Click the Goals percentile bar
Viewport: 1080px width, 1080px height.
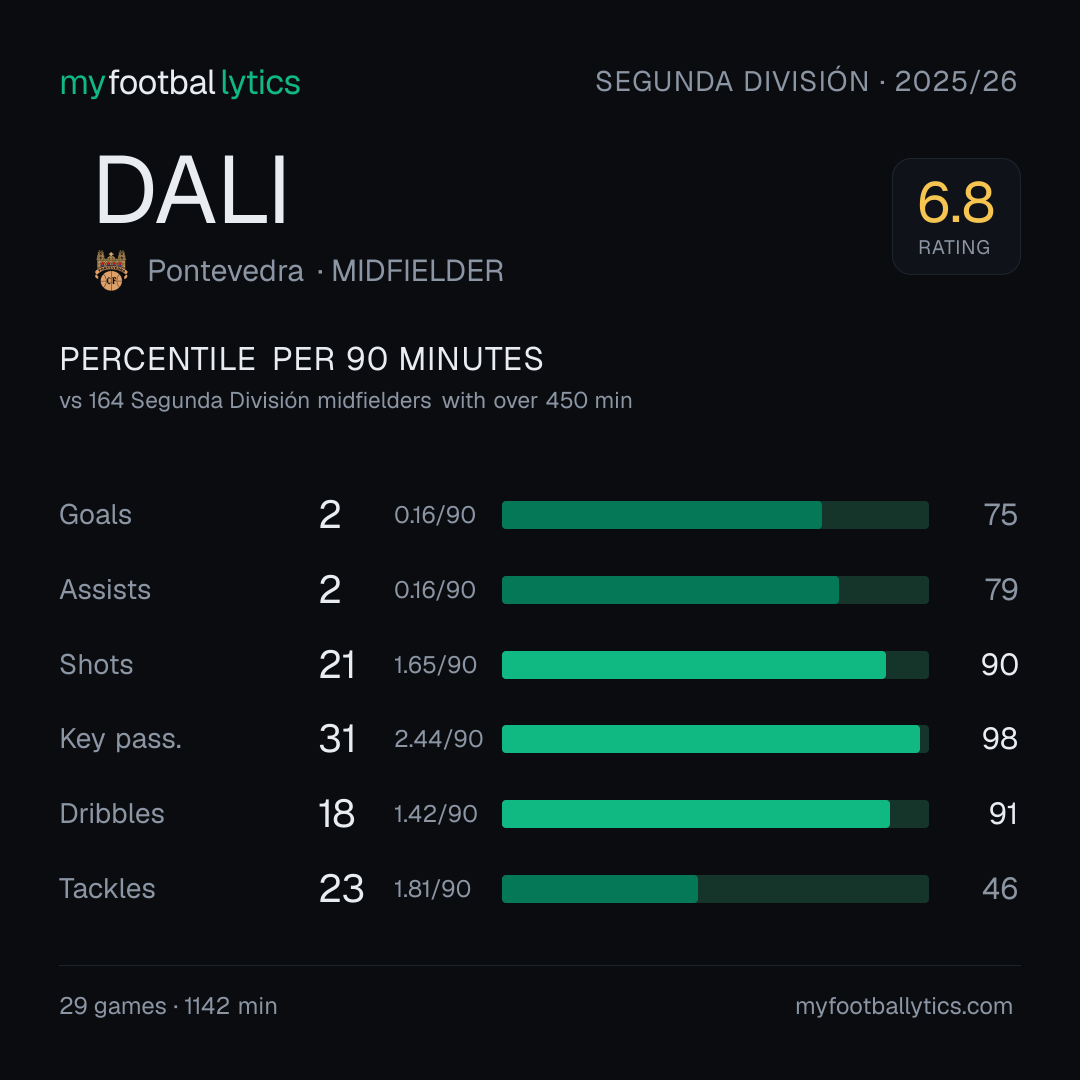point(715,515)
